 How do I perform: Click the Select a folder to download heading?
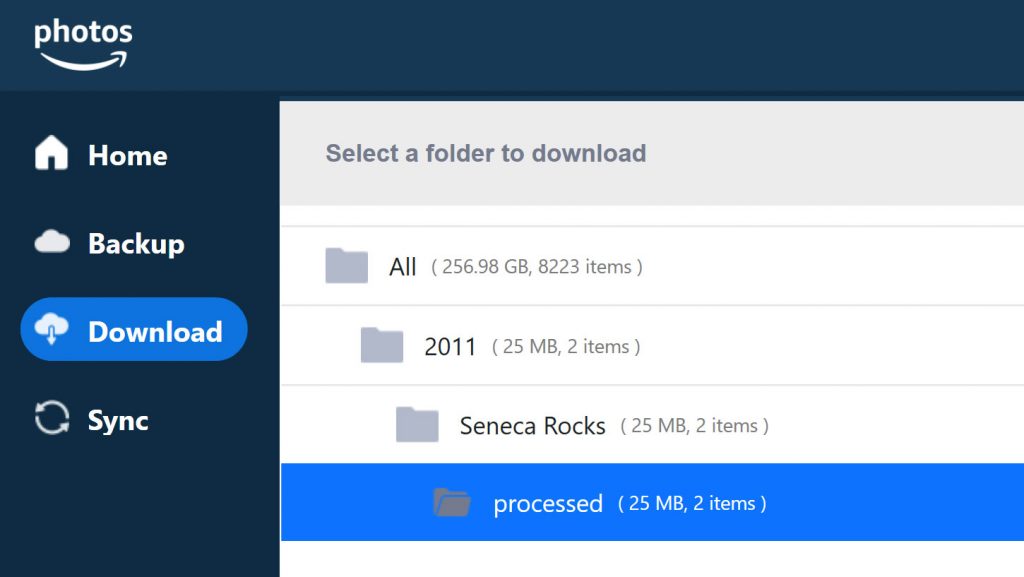click(485, 153)
